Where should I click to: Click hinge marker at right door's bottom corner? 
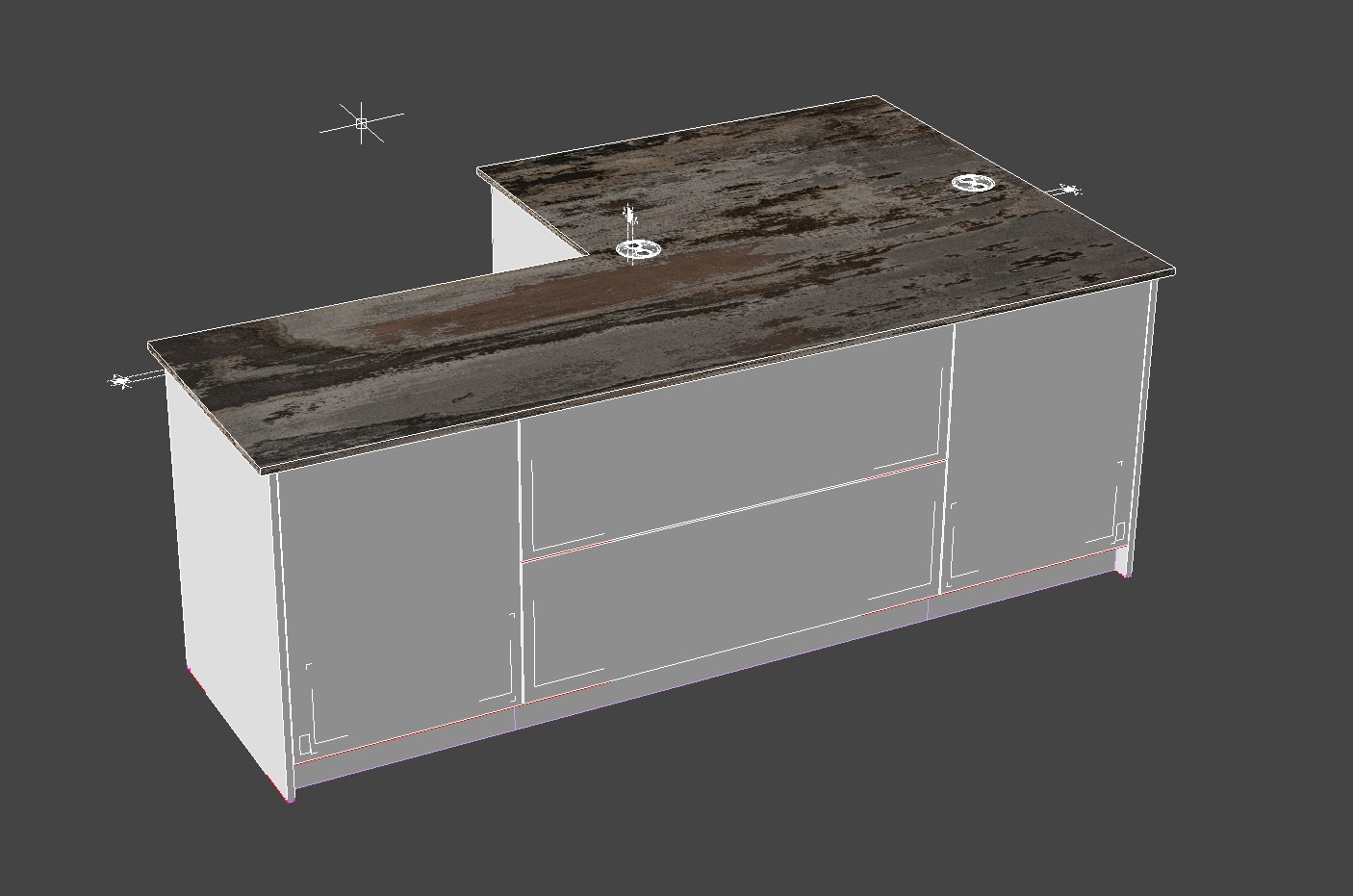tap(1120, 529)
